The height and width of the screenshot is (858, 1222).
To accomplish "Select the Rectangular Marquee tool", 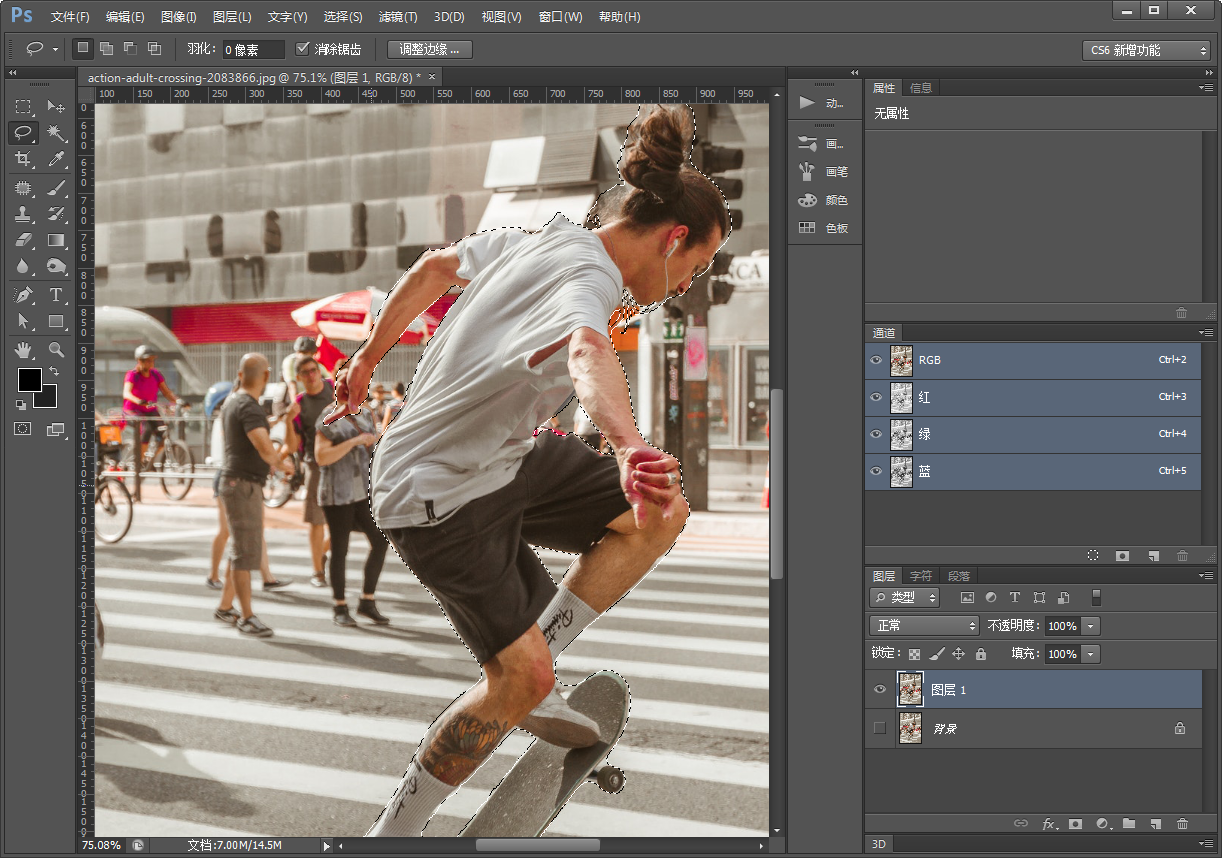I will [x=23, y=107].
